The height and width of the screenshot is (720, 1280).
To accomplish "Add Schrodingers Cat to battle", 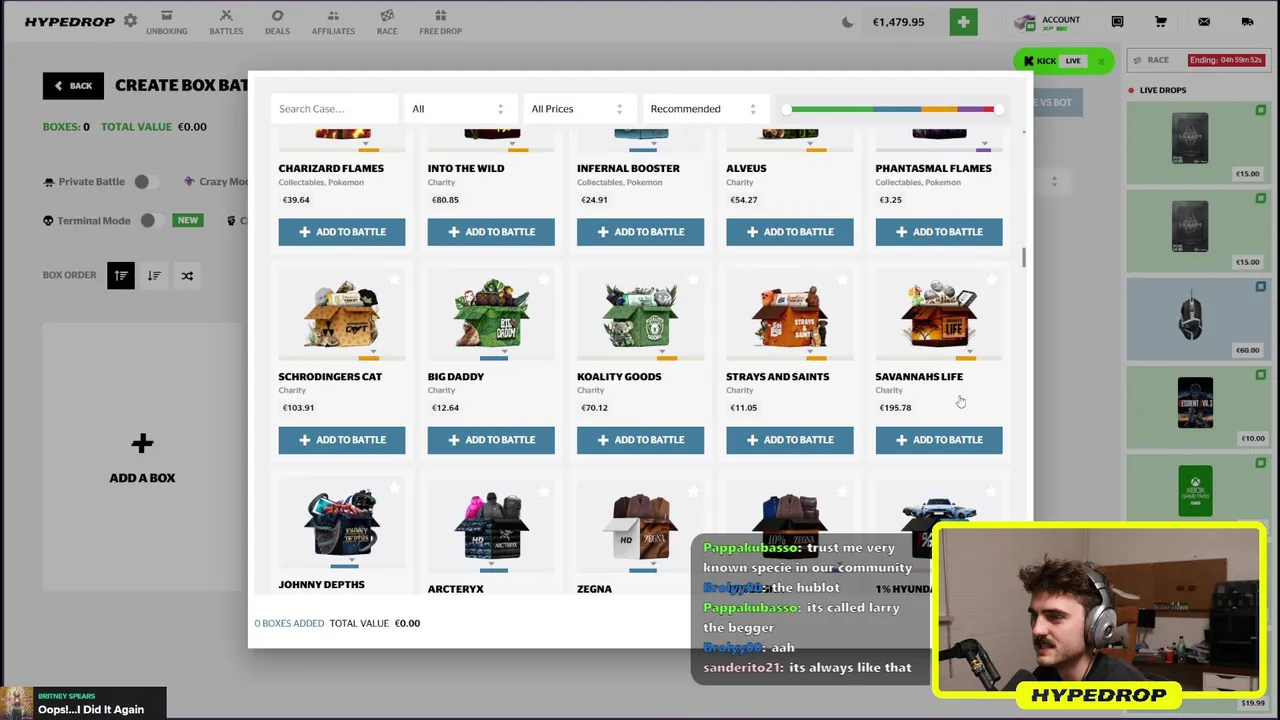I will [x=342, y=440].
